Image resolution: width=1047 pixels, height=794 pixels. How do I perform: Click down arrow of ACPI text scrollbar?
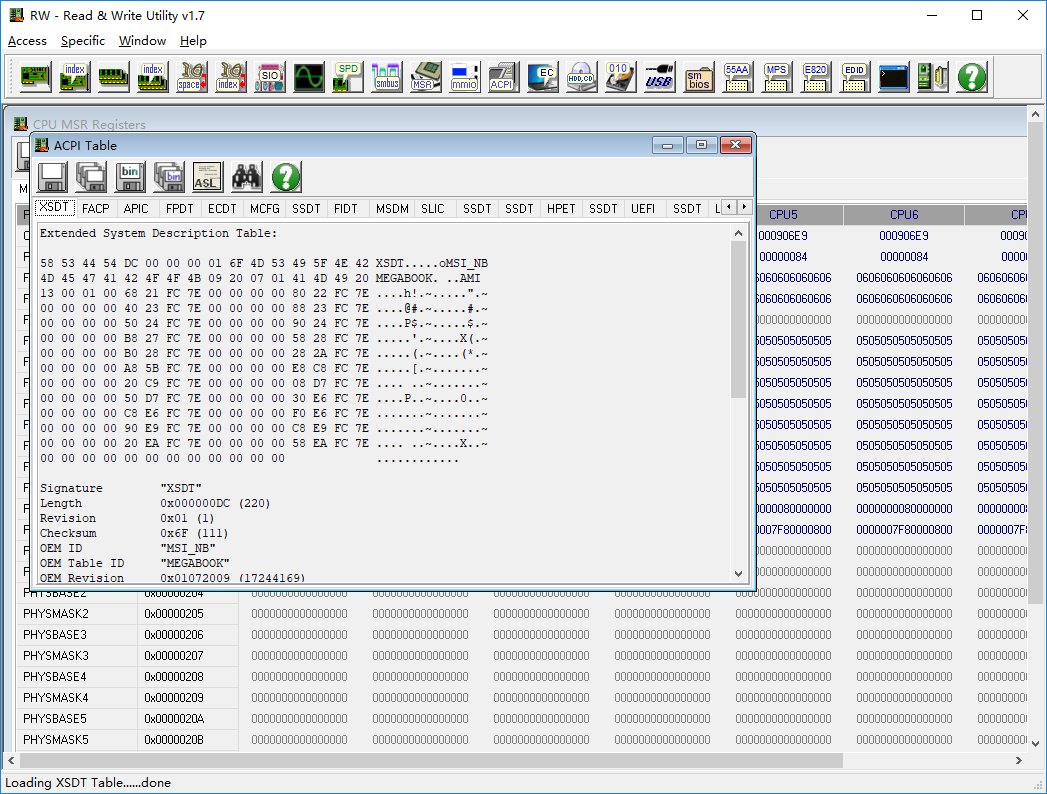[738, 574]
